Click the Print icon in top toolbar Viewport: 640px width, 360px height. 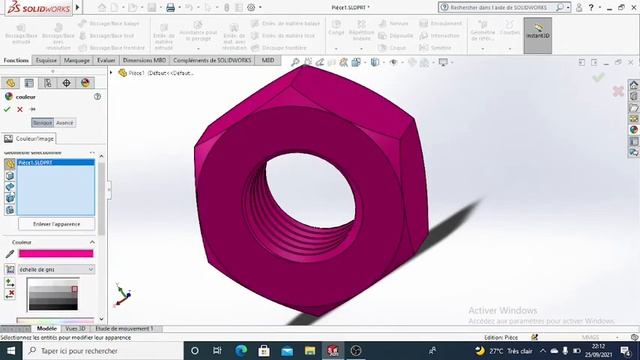170,7
